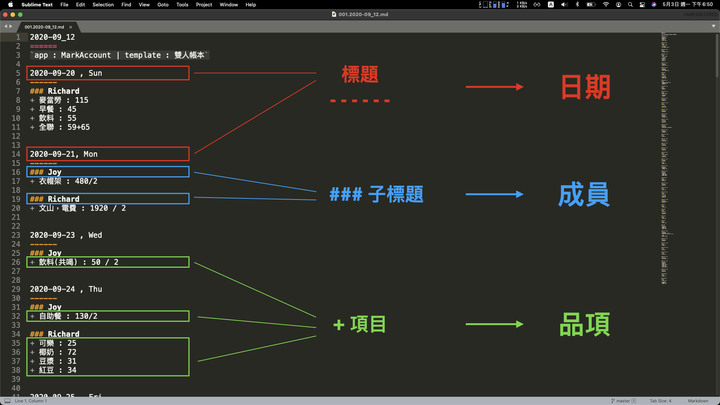Open the Help menu
Image resolution: width=720 pixels, height=405 pixels.
(250, 5)
